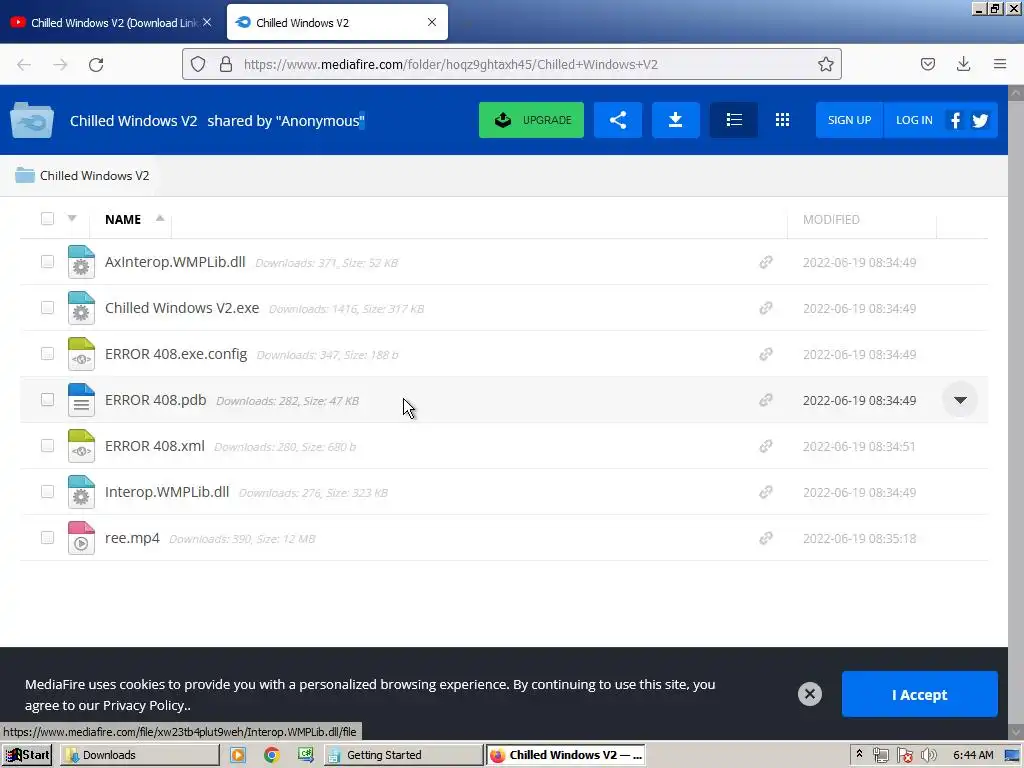Screen dimensions: 1024x768
Task: Copy link icon for ERROR 408.pdb
Action: click(x=766, y=400)
